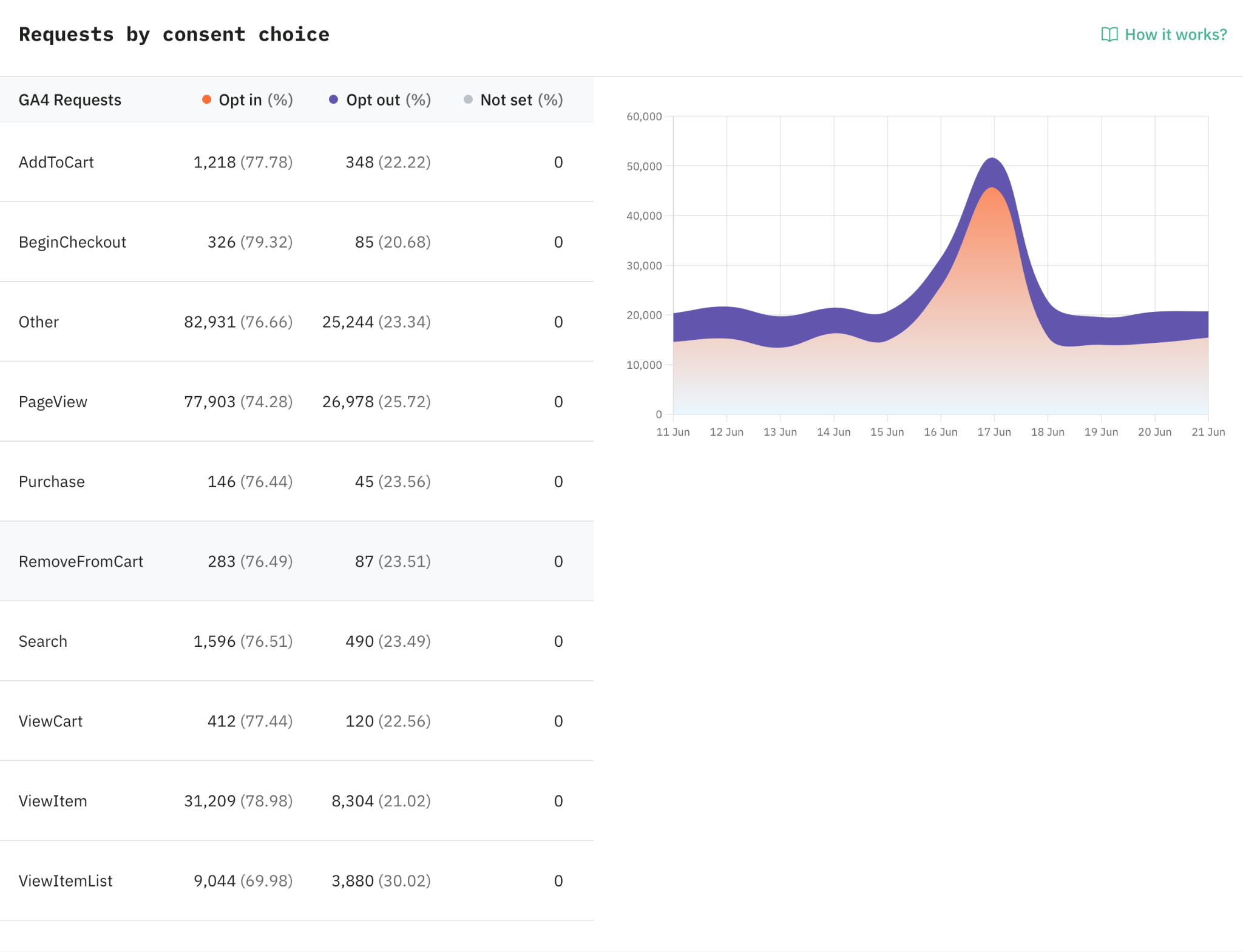1243x952 pixels.
Task: Click the 14 Jun x-axis label
Action: pyautogui.click(x=833, y=432)
